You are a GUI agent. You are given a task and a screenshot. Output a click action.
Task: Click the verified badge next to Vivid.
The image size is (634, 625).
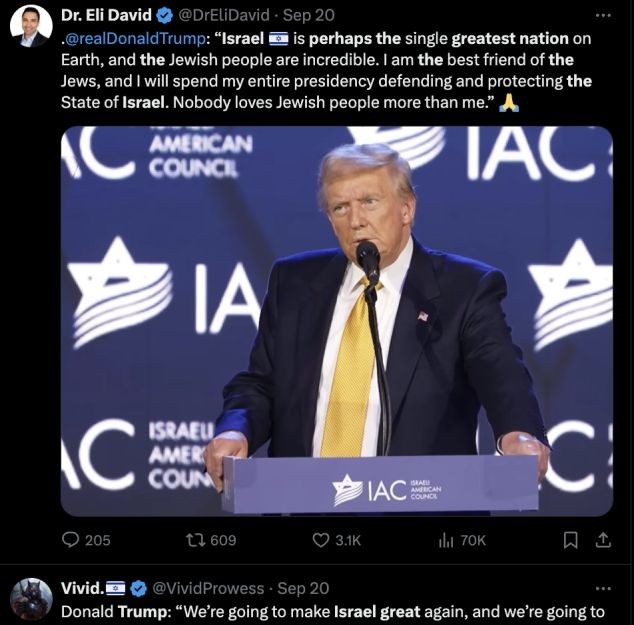(x=139, y=589)
